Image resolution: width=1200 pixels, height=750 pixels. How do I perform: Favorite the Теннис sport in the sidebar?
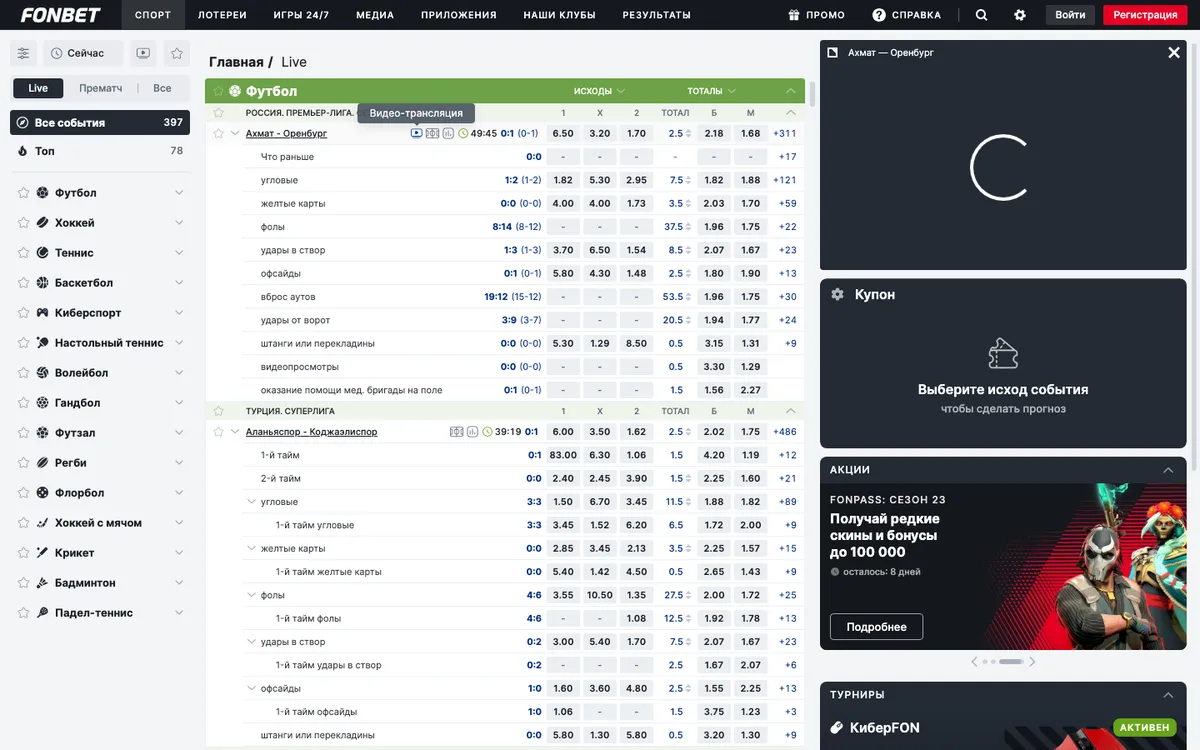[x=23, y=253]
